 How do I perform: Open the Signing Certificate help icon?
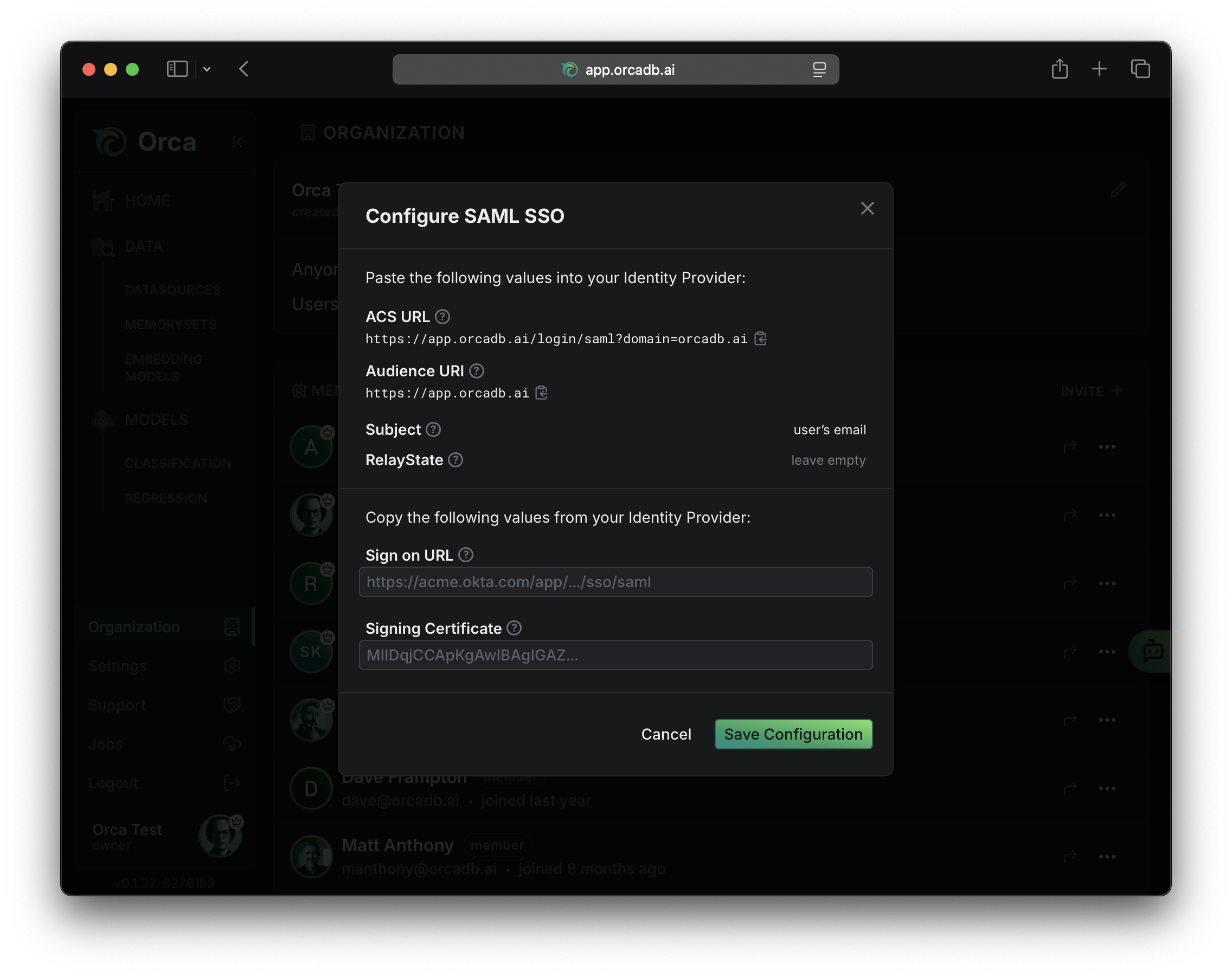point(514,627)
